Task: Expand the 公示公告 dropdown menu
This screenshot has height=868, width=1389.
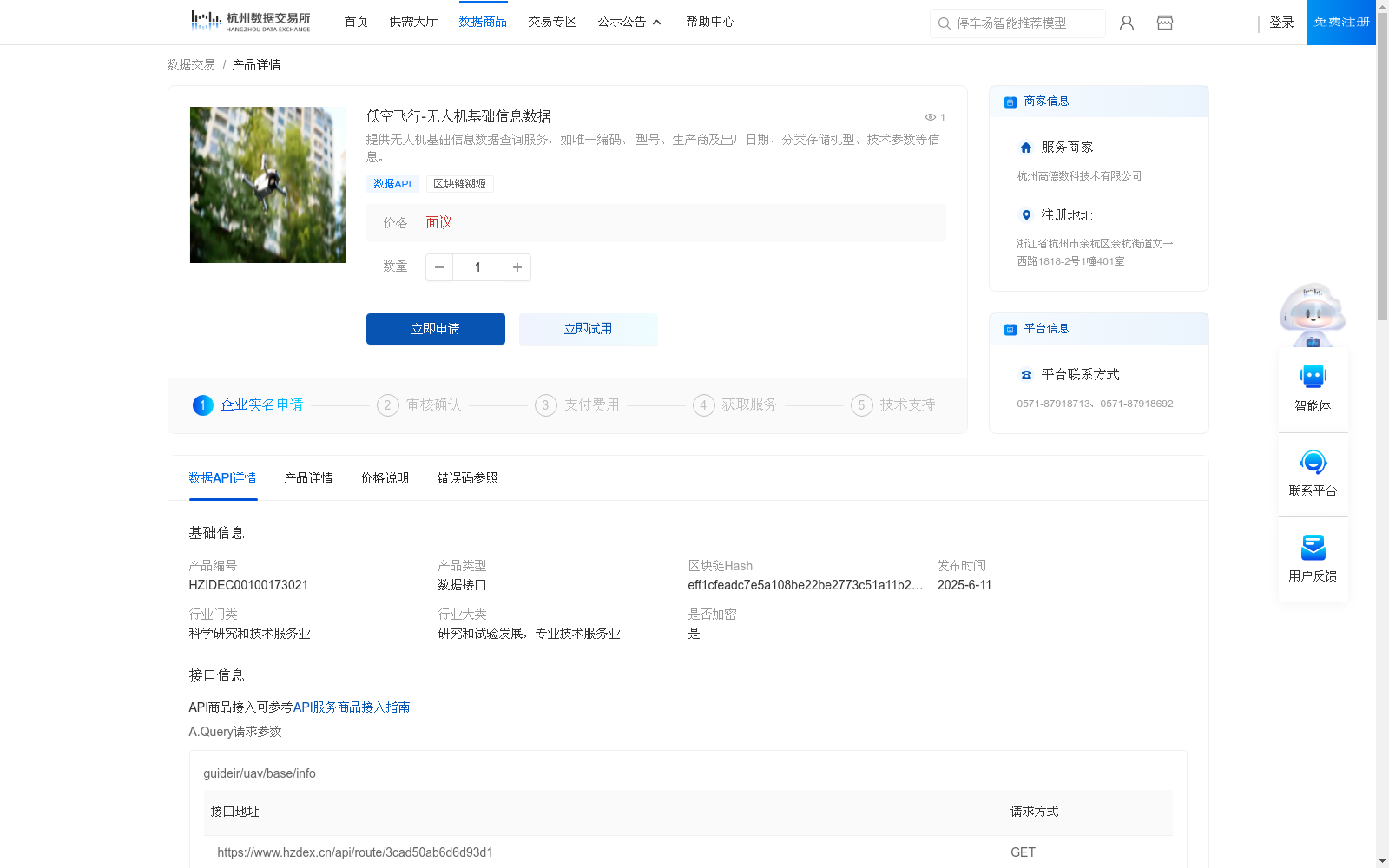Action: (x=629, y=22)
